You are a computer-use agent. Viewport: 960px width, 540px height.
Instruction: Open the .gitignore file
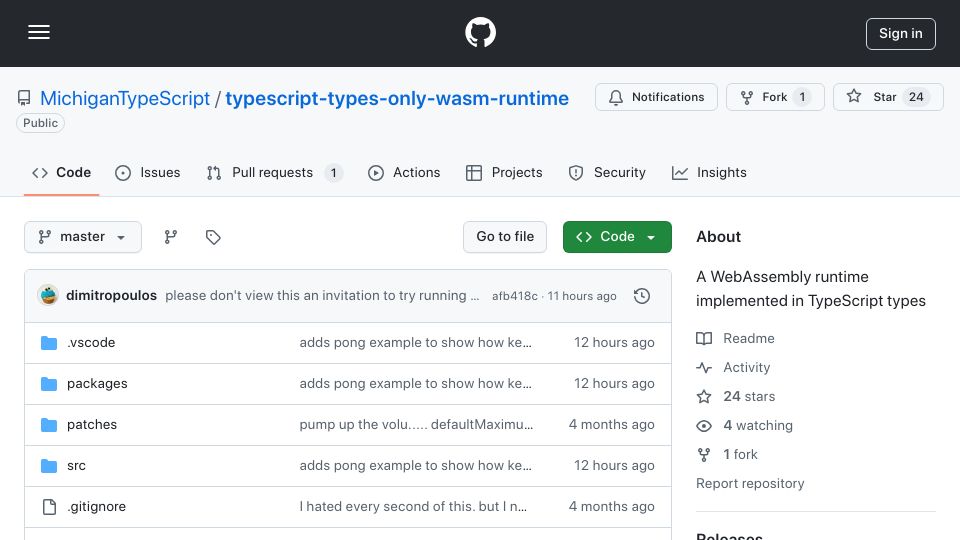coord(96,507)
